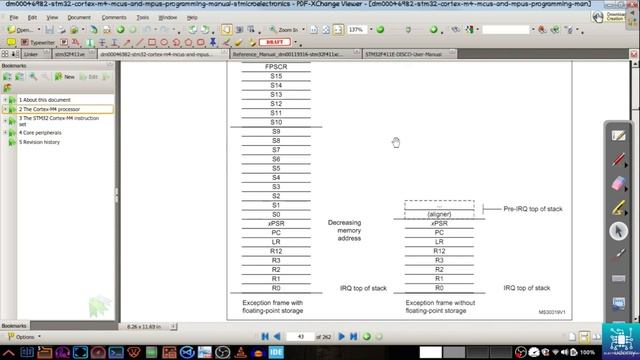640x360 pixels.
Task: Click the zoom percentage field showing 137%
Action: point(356,30)
